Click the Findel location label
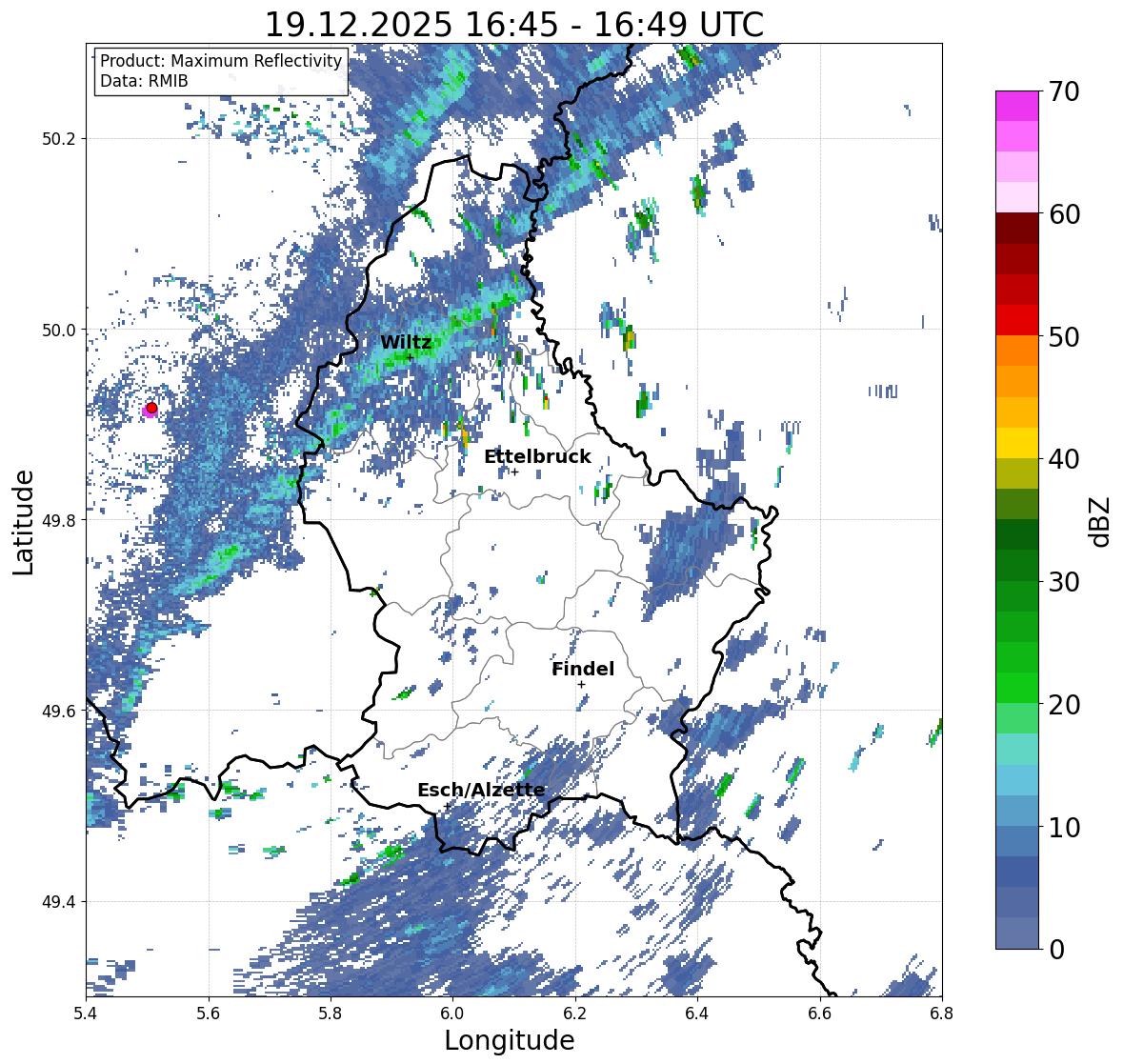 tap(582, 669)
